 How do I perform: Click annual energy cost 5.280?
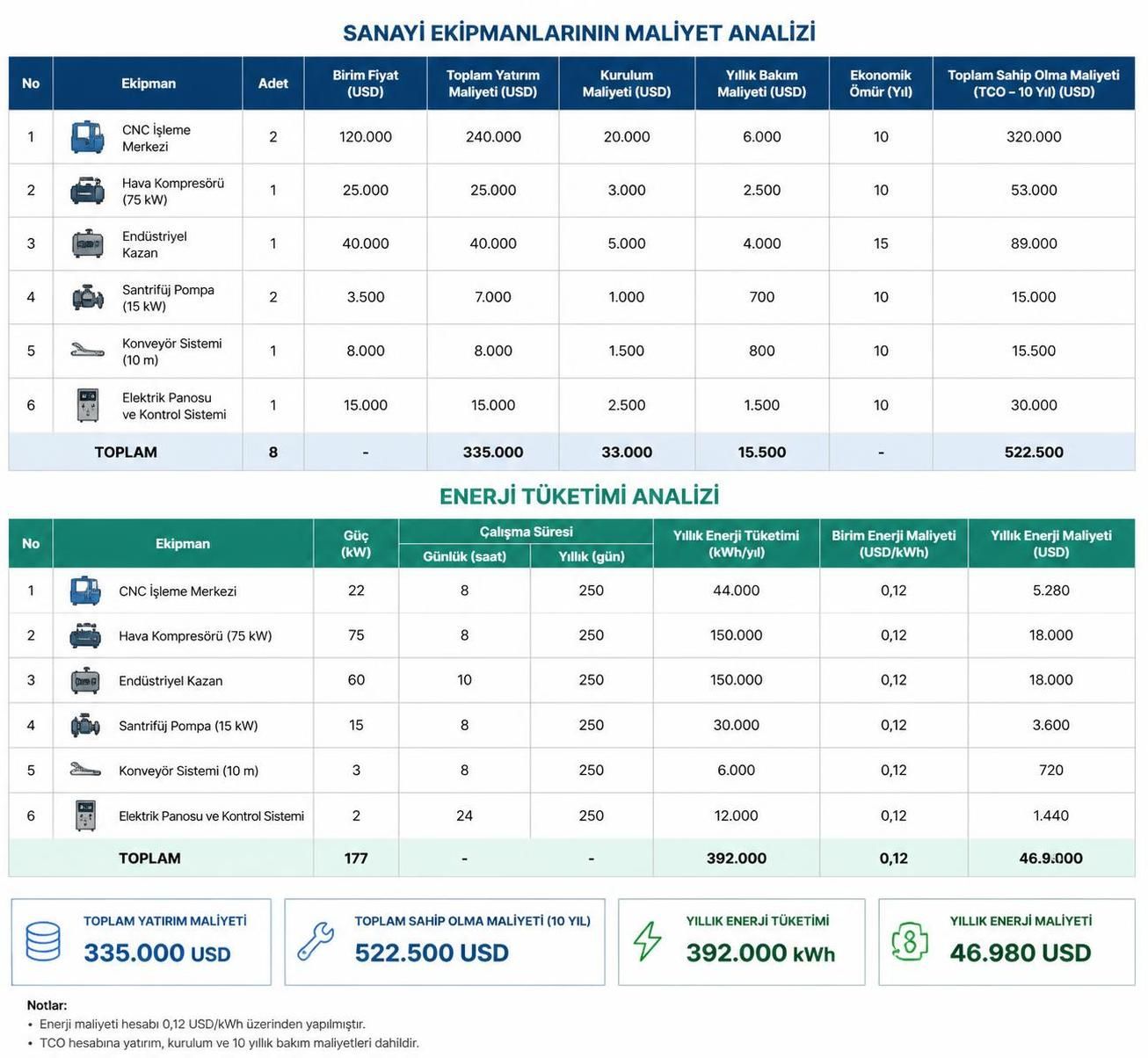(x=1051, y=591)
